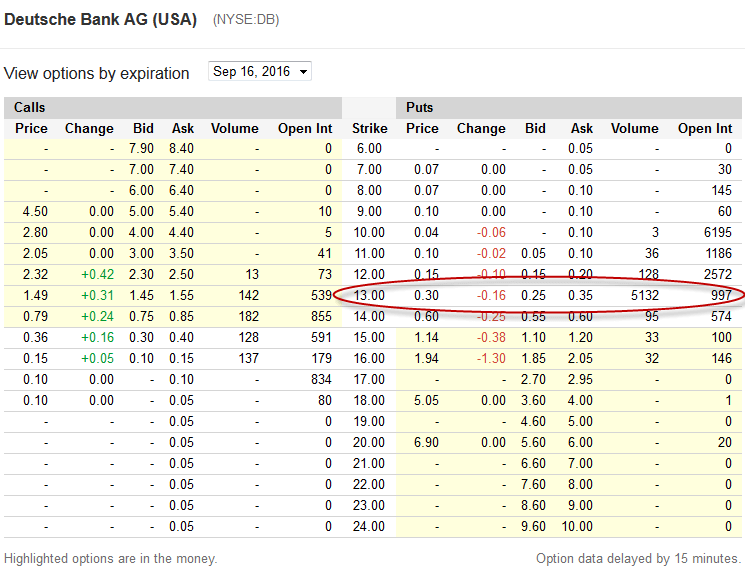Select call price 1.49
Image resolution: width=745 pixels, height=572 pixels.
[x=35, y=296]
